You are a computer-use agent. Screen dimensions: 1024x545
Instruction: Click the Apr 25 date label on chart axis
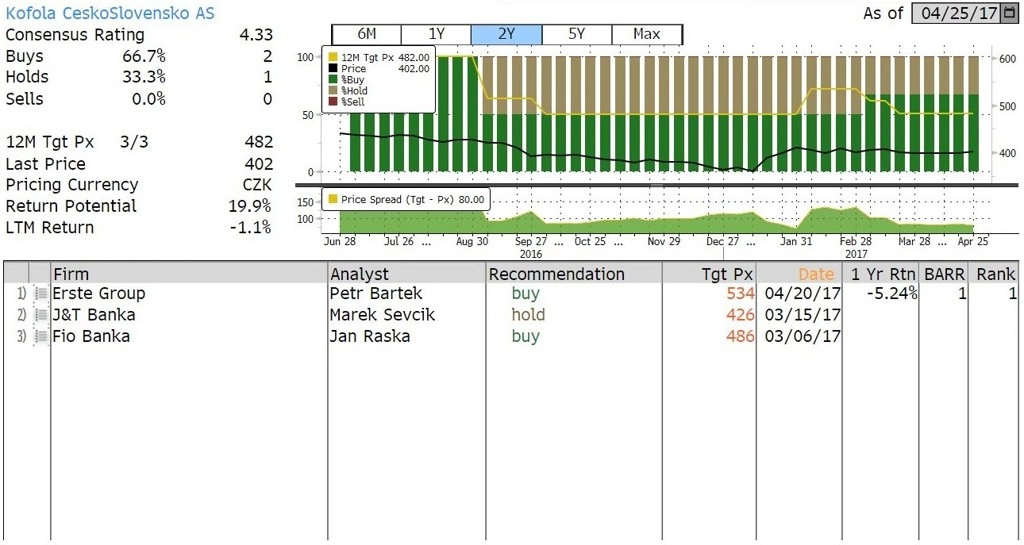coord(972,241)
